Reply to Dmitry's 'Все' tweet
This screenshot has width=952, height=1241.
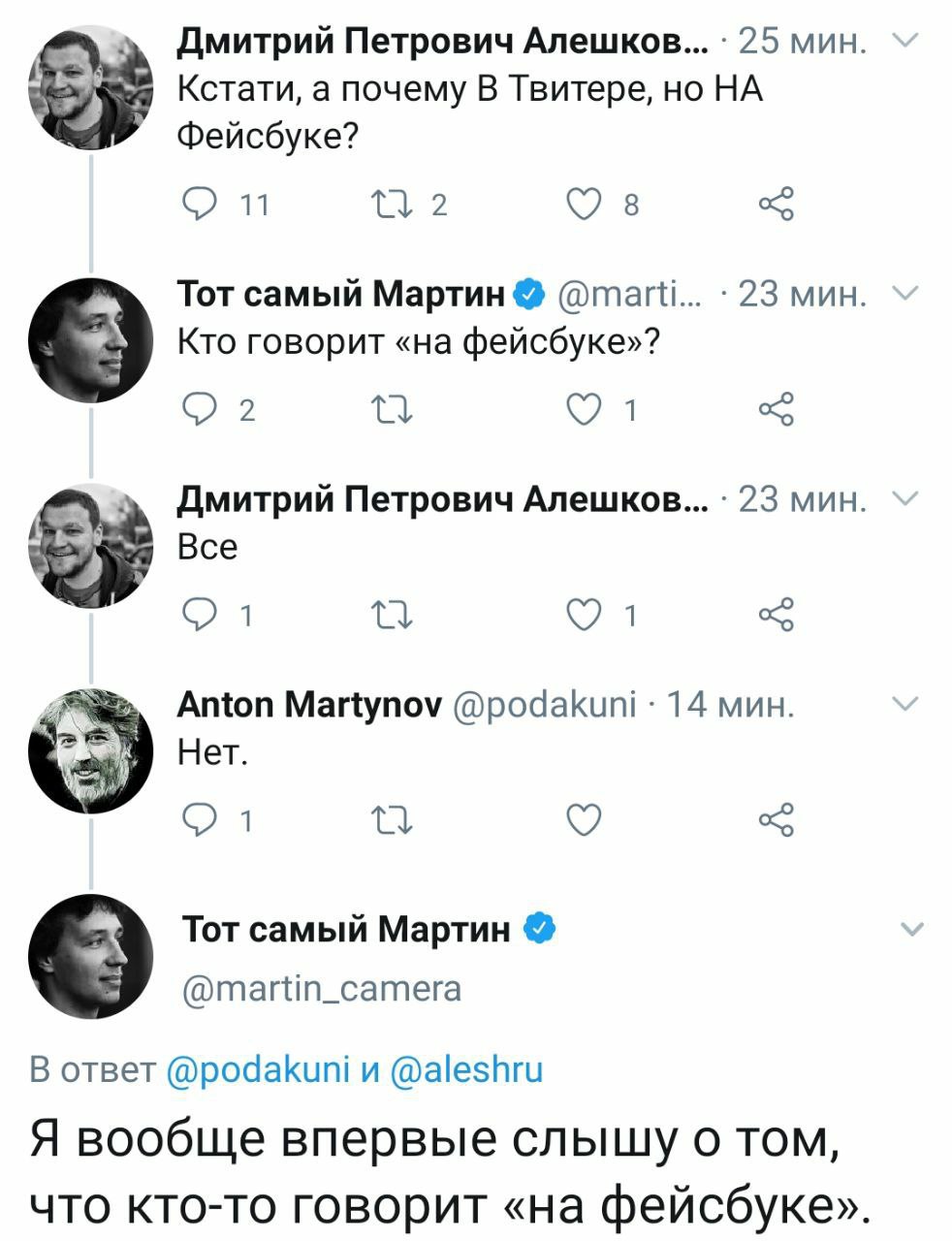(x=199, y=616)
